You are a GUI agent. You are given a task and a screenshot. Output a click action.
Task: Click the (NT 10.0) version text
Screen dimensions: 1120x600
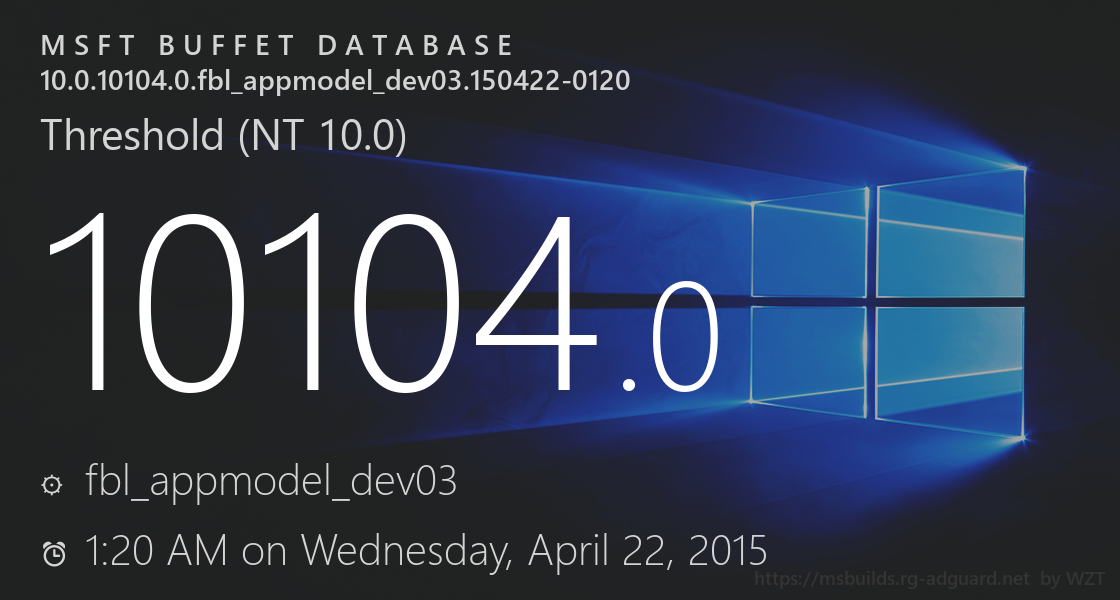[322, 136]
